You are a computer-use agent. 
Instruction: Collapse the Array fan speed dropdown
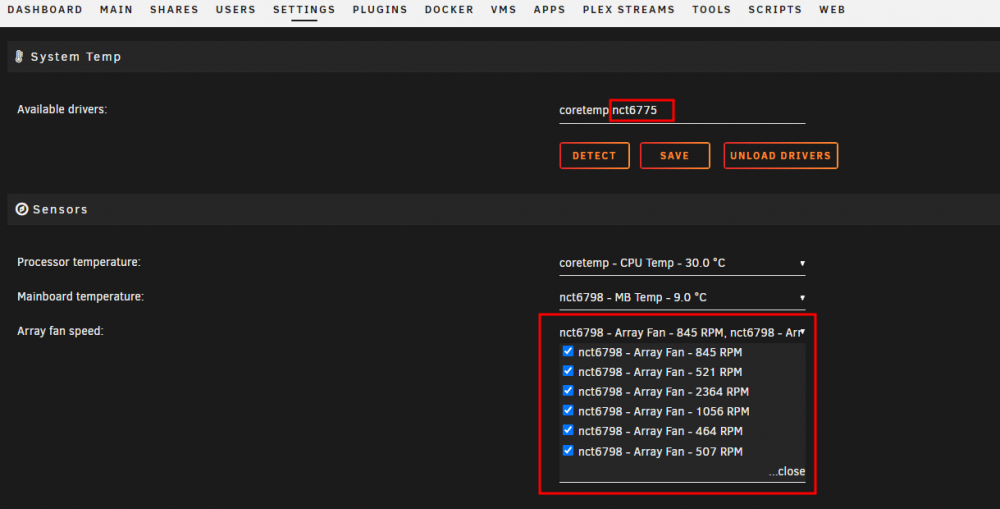click(682, 332)
